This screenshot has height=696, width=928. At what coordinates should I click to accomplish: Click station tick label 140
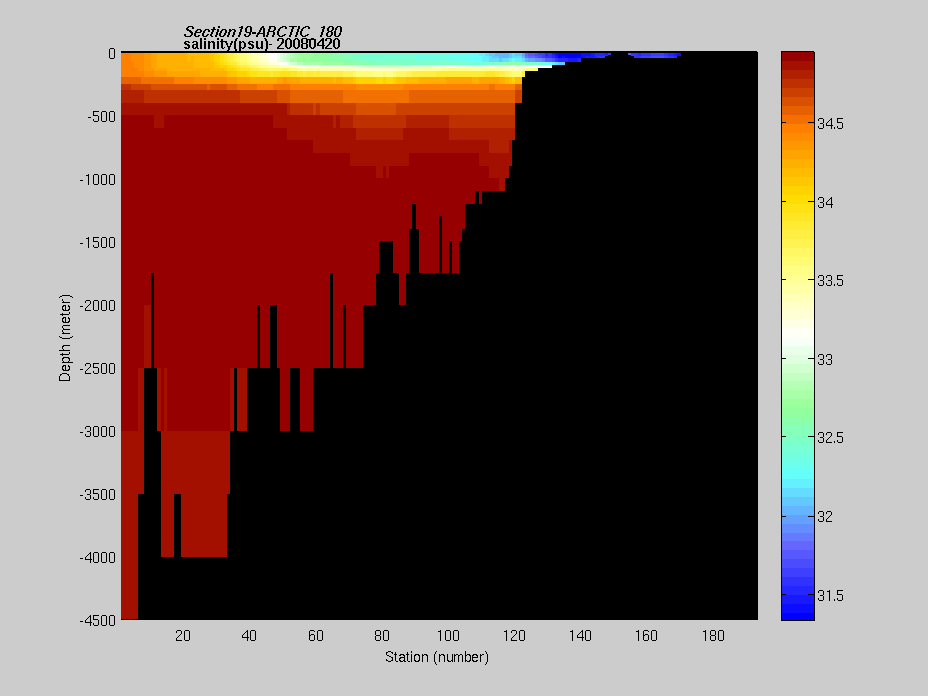click(581, 636)
